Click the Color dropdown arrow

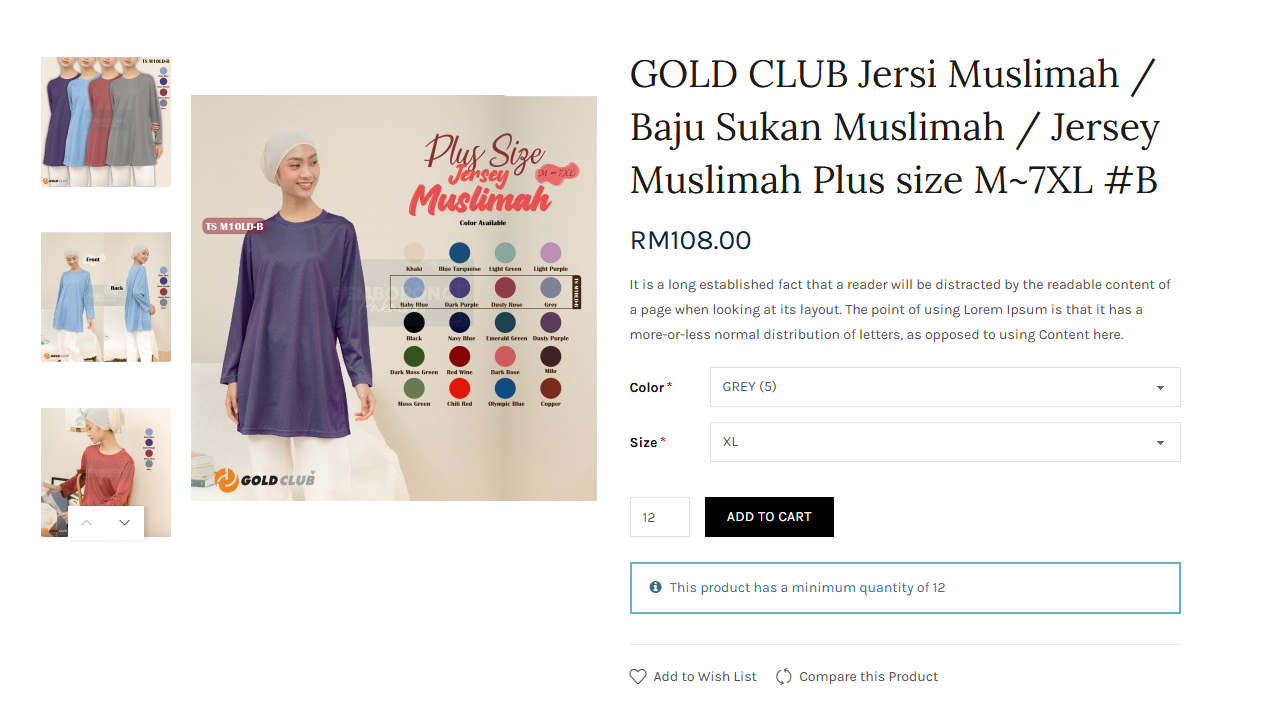click(1160, 388)
